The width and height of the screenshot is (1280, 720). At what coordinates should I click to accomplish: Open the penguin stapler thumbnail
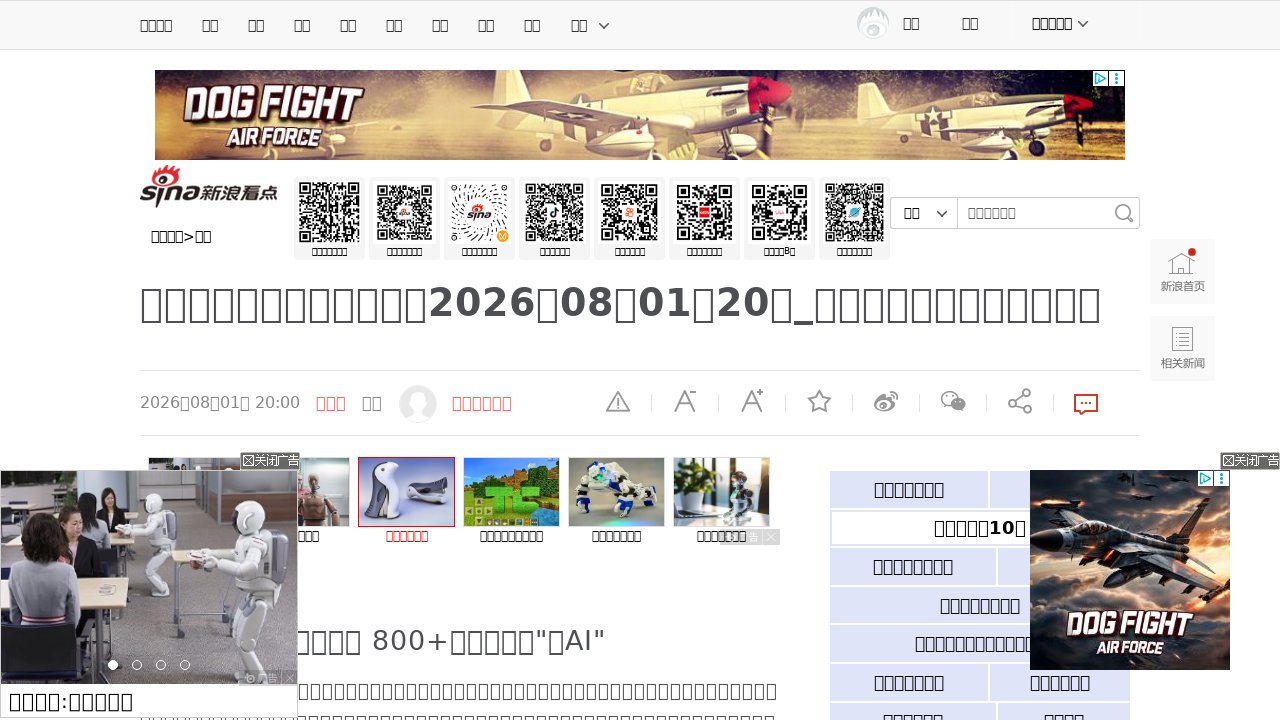coord(406,492)
